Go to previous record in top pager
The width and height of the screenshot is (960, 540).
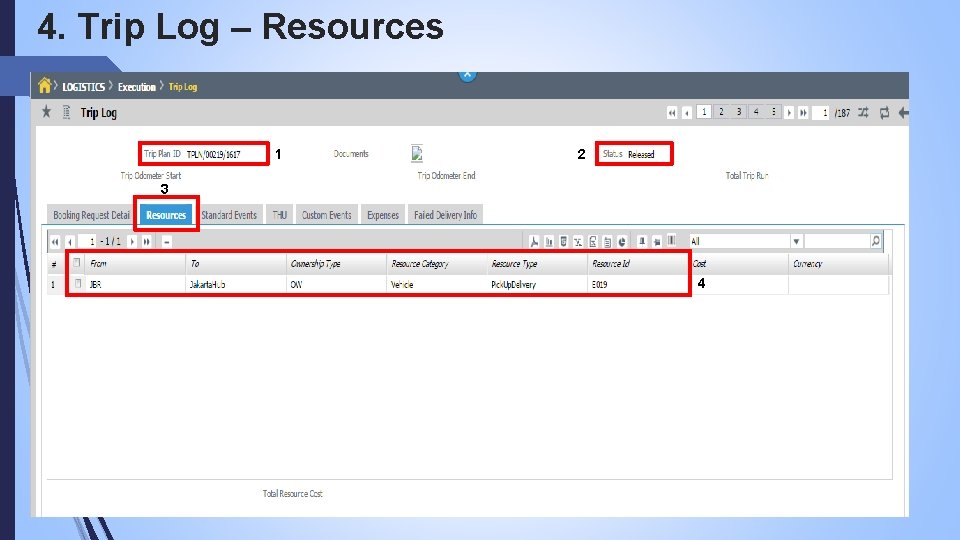(687, 113)
